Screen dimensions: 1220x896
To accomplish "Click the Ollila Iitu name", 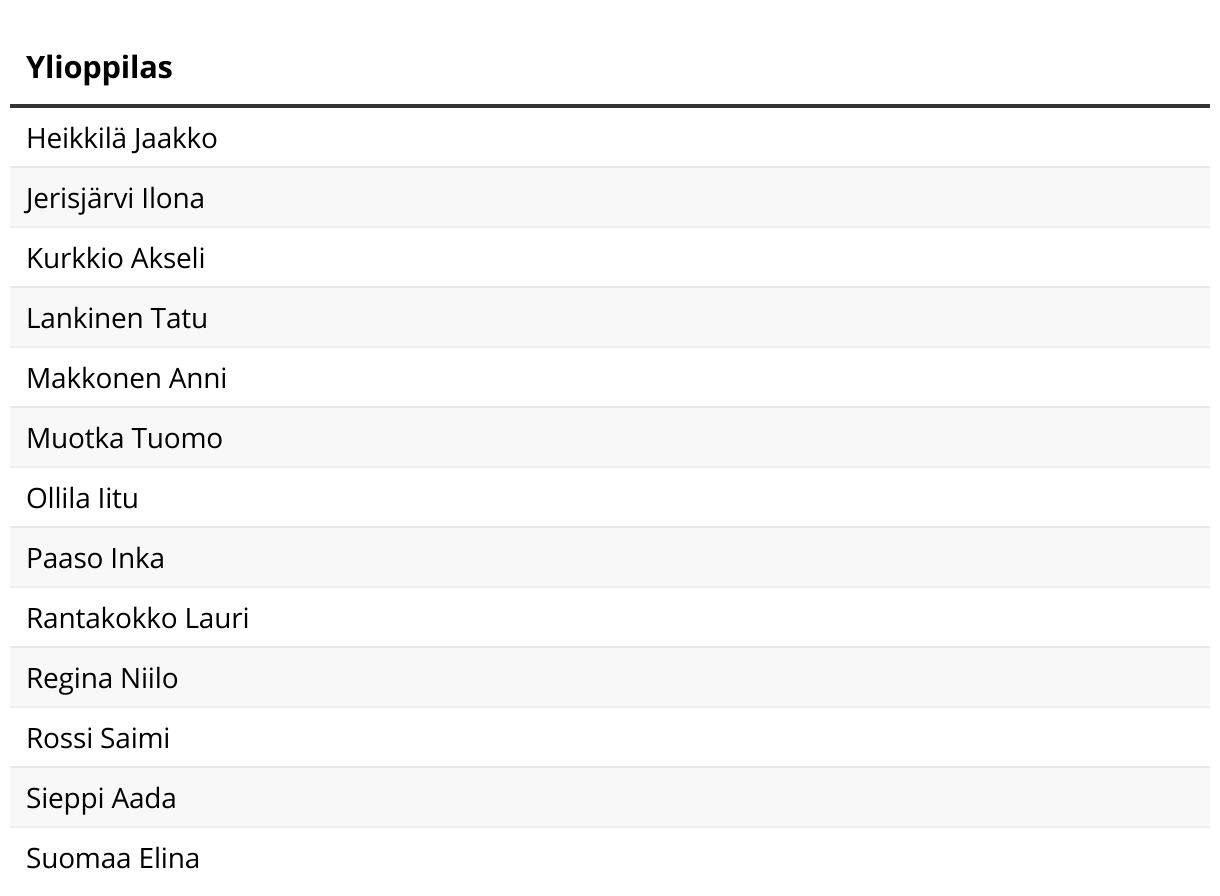I will coord(82,498).
